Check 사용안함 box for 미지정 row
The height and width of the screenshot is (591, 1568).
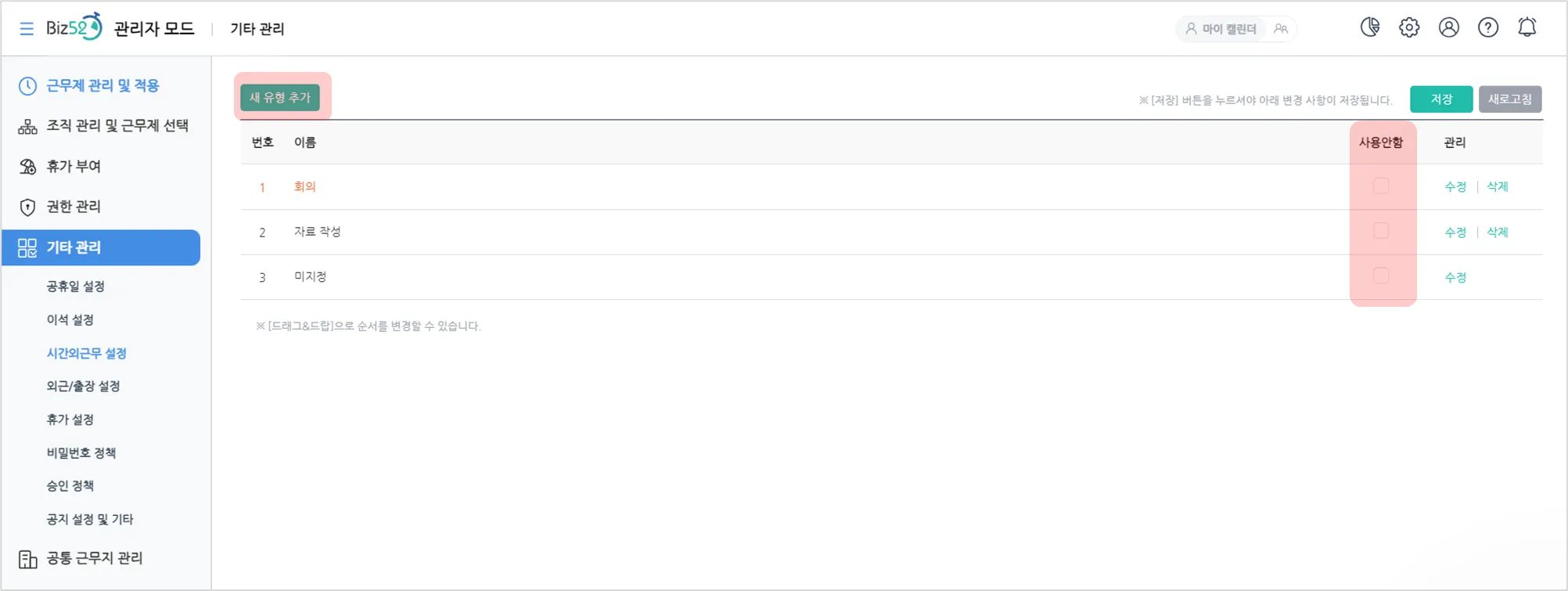[x=1381, y=276]
